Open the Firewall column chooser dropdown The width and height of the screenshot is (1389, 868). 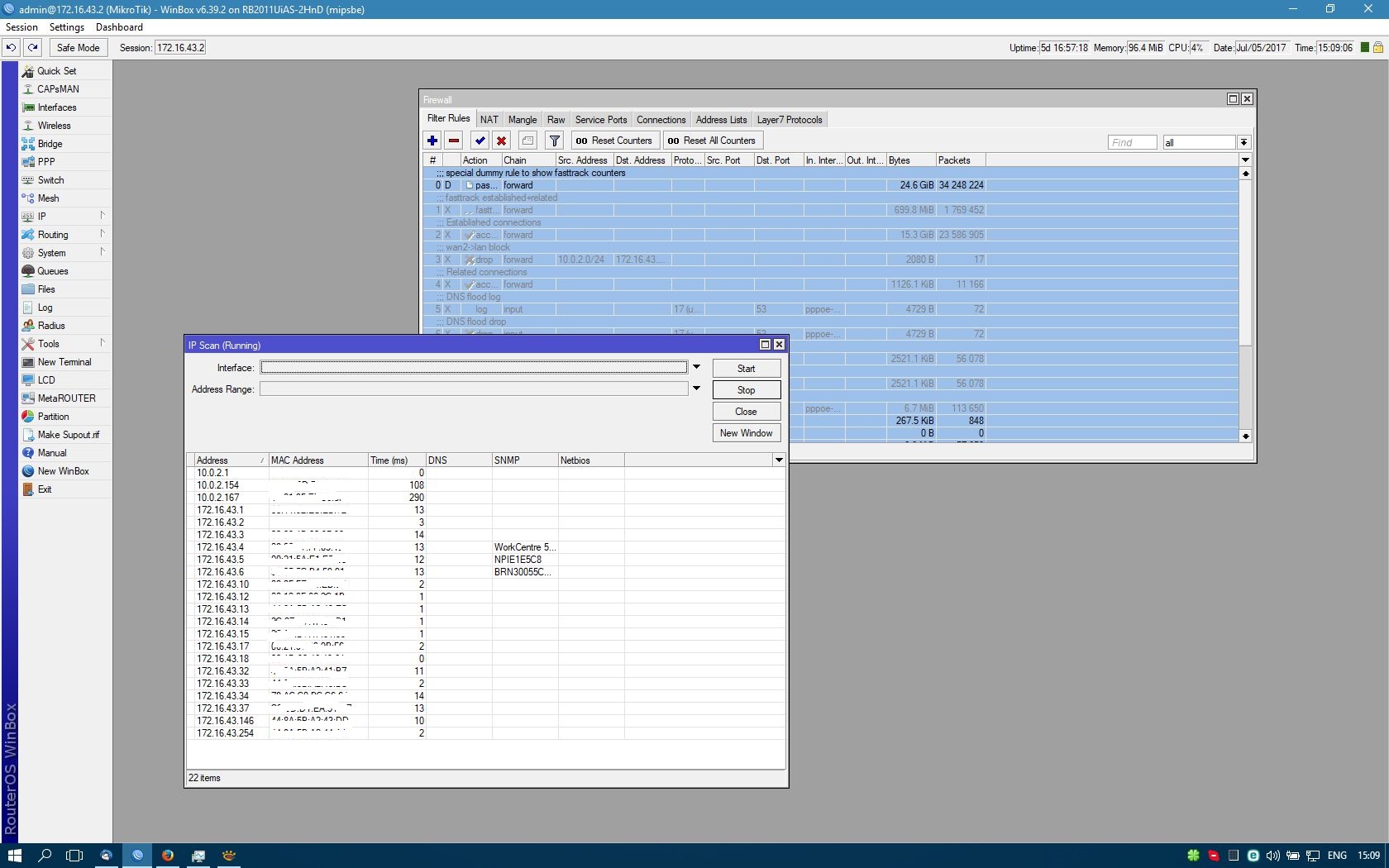(x=1245, y=160)
